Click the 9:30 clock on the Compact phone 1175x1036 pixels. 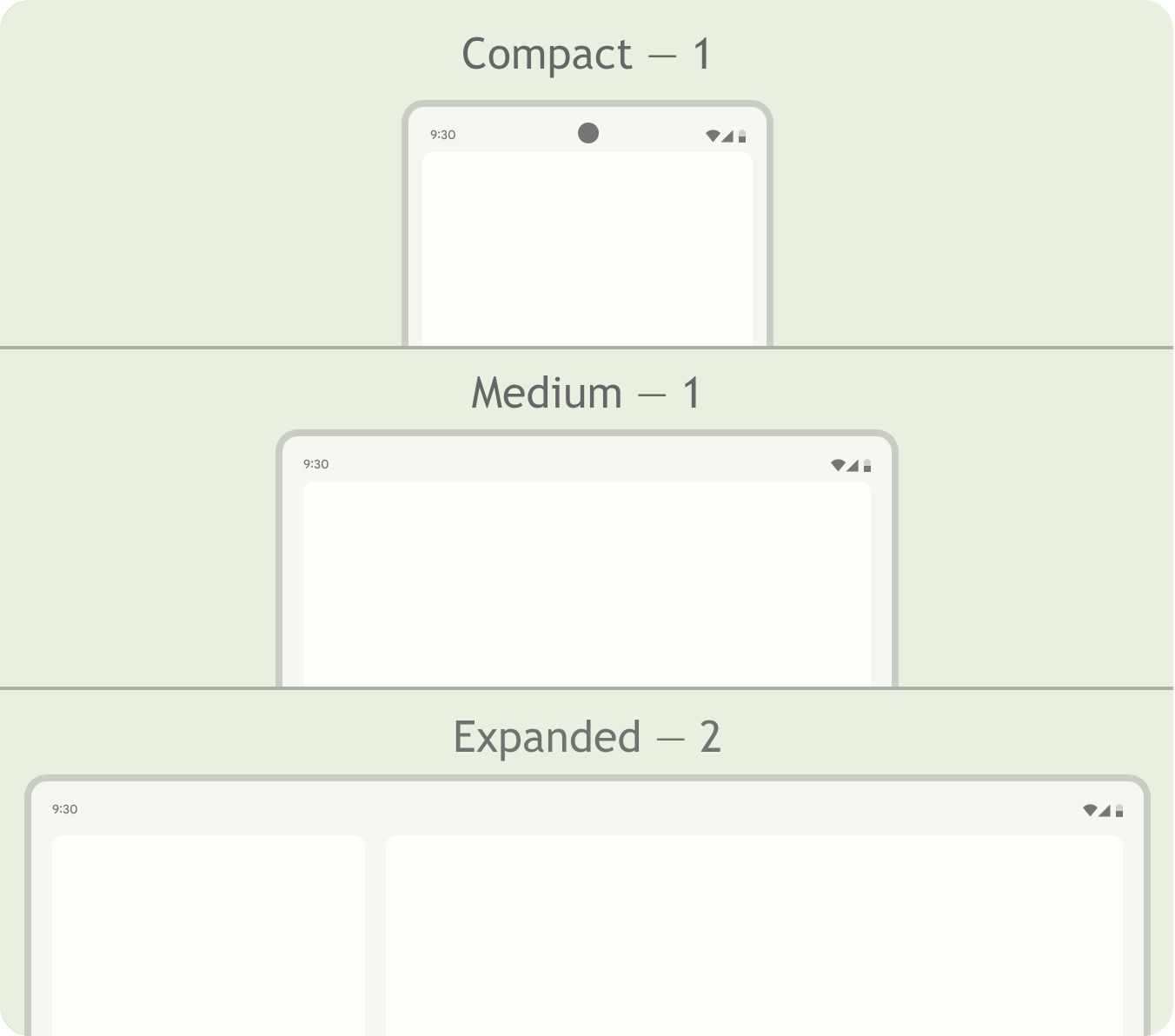tap(442, 135)
